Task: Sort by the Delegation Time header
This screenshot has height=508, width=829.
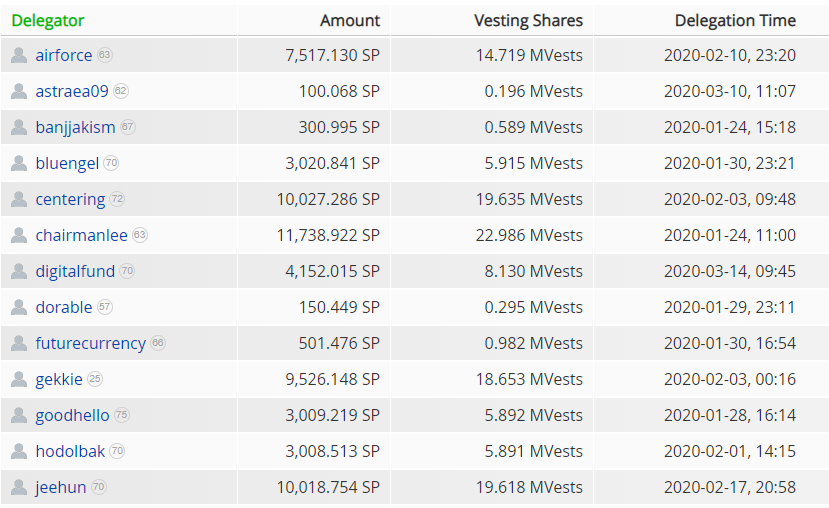Action: [x=735, y=20]
